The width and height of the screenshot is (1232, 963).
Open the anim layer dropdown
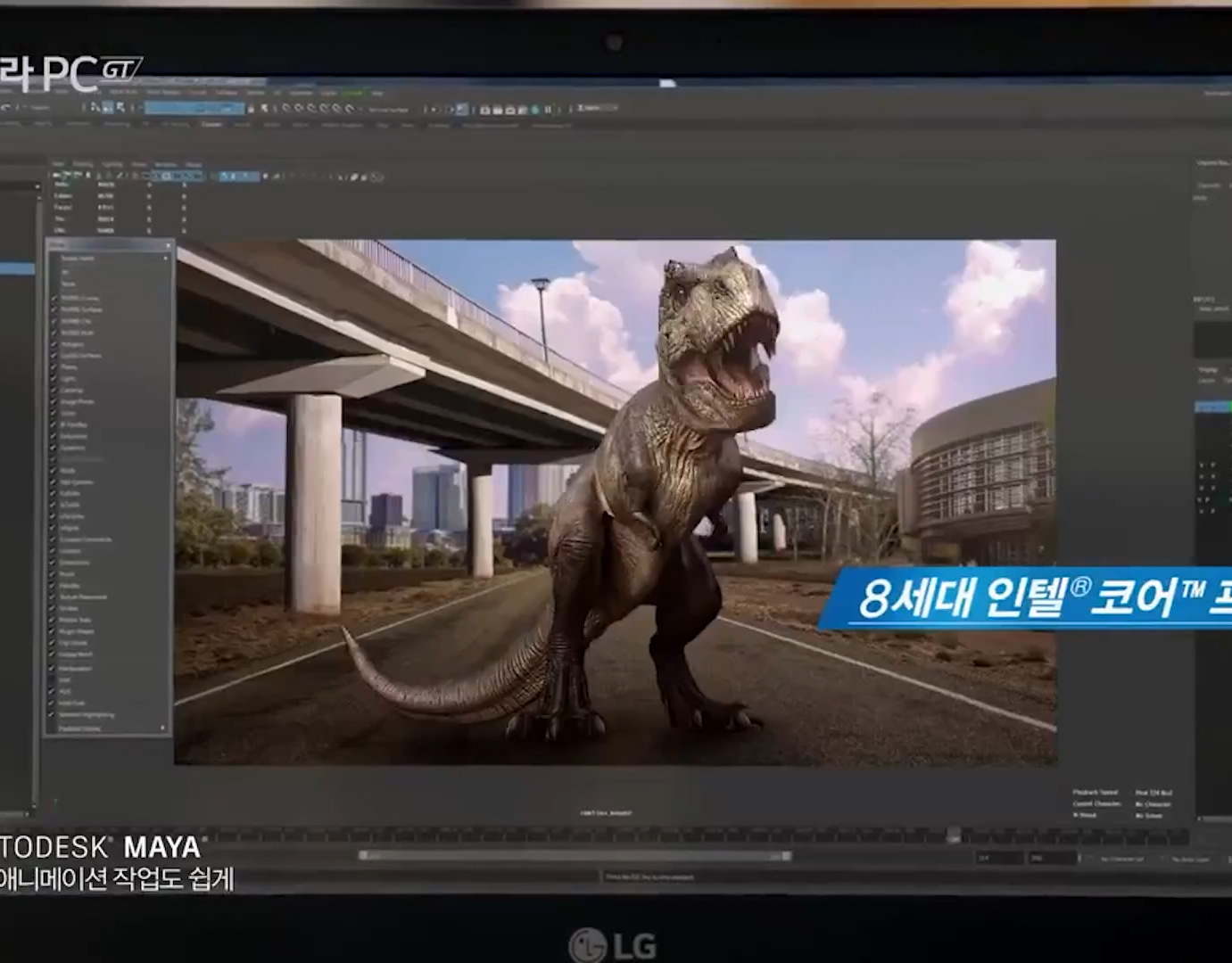1191,859
